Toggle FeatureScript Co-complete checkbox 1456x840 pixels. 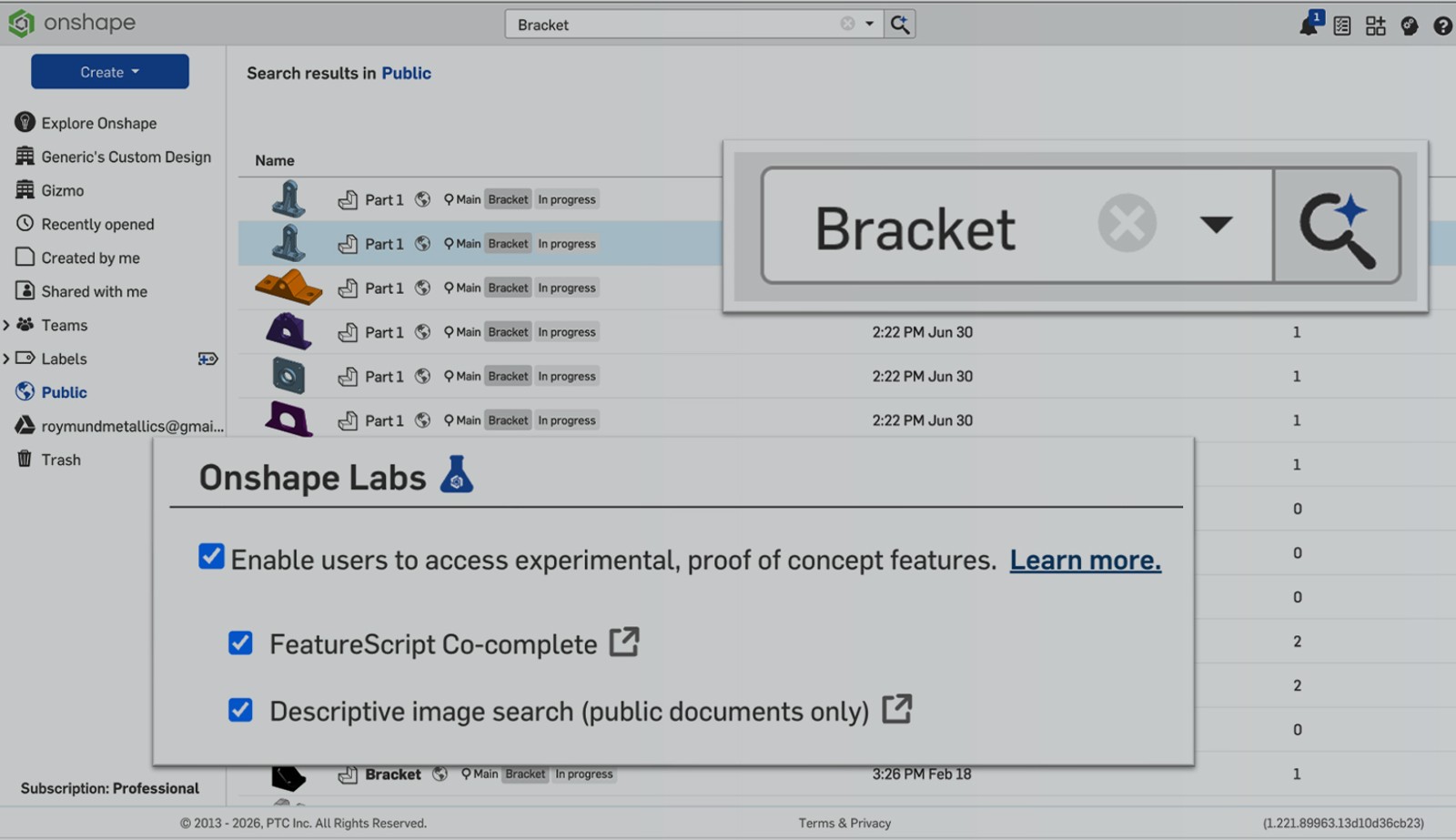(x=240, y=643)
